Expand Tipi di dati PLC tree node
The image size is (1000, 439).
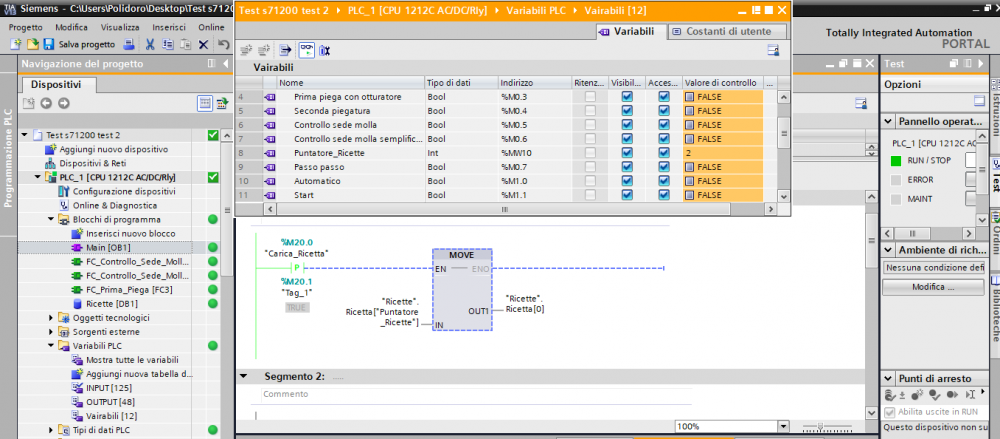point(51,430)
